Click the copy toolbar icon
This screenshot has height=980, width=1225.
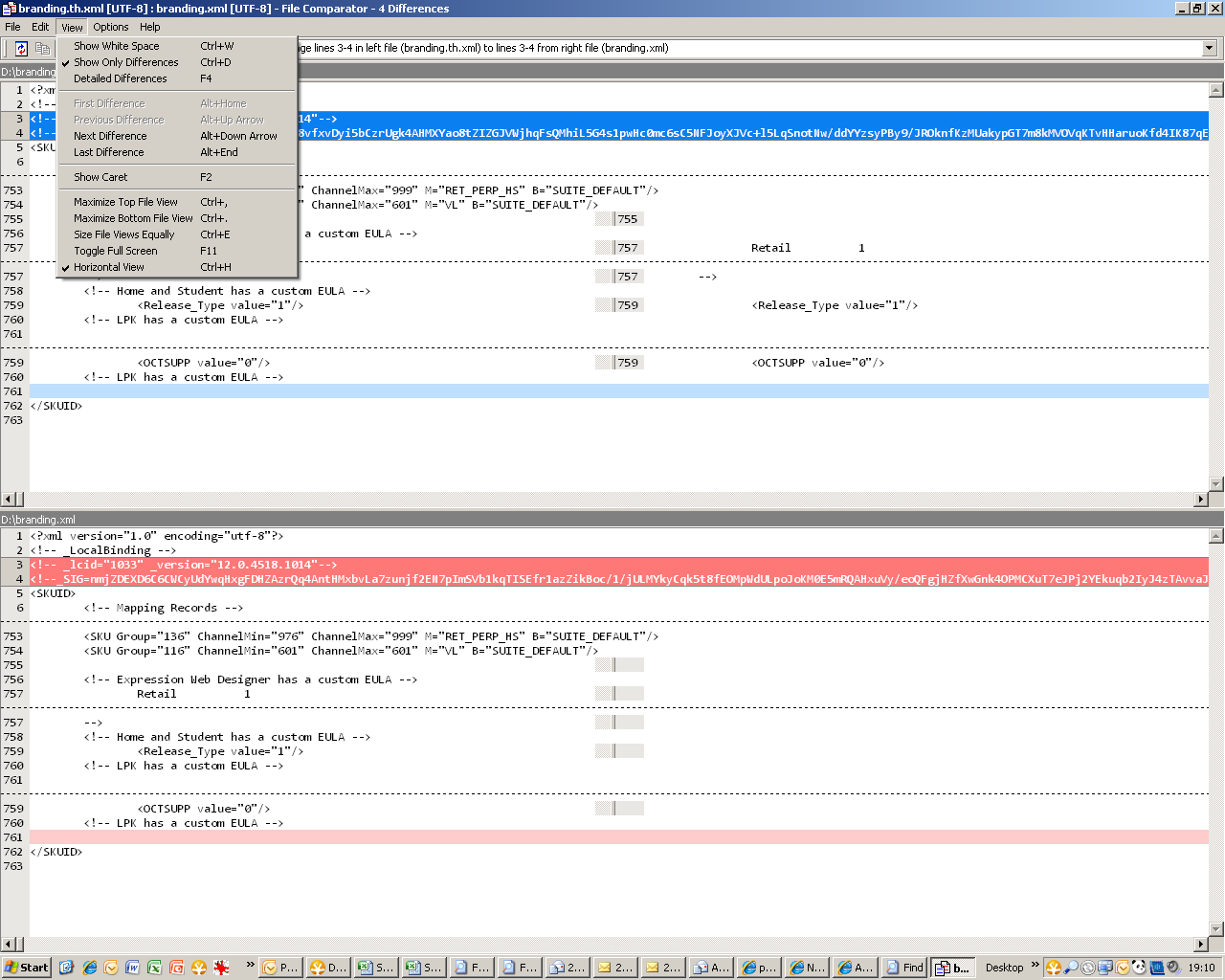pos(42,48)
